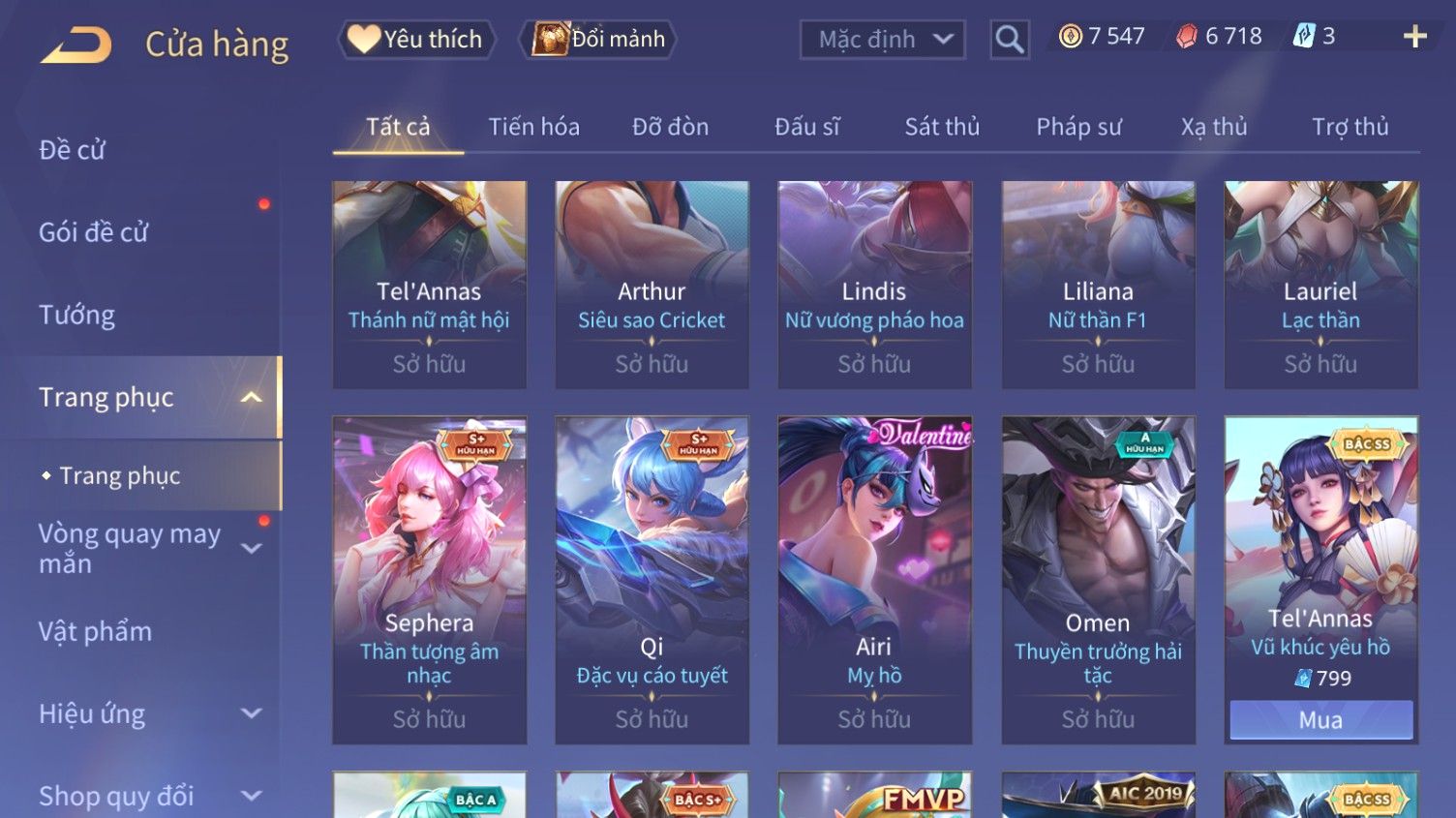1456x818 pixels.
Task: Switch to the Tiến hóa tab
Action: pyautogui.click(x=533, y=127)
